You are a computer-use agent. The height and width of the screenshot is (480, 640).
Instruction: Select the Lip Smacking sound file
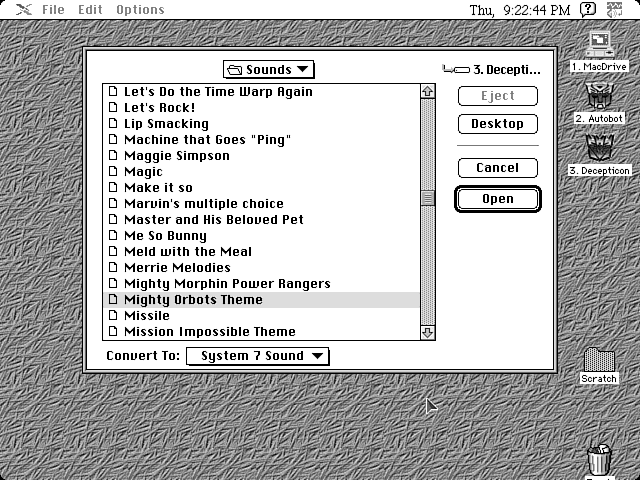tap(261, 124)
